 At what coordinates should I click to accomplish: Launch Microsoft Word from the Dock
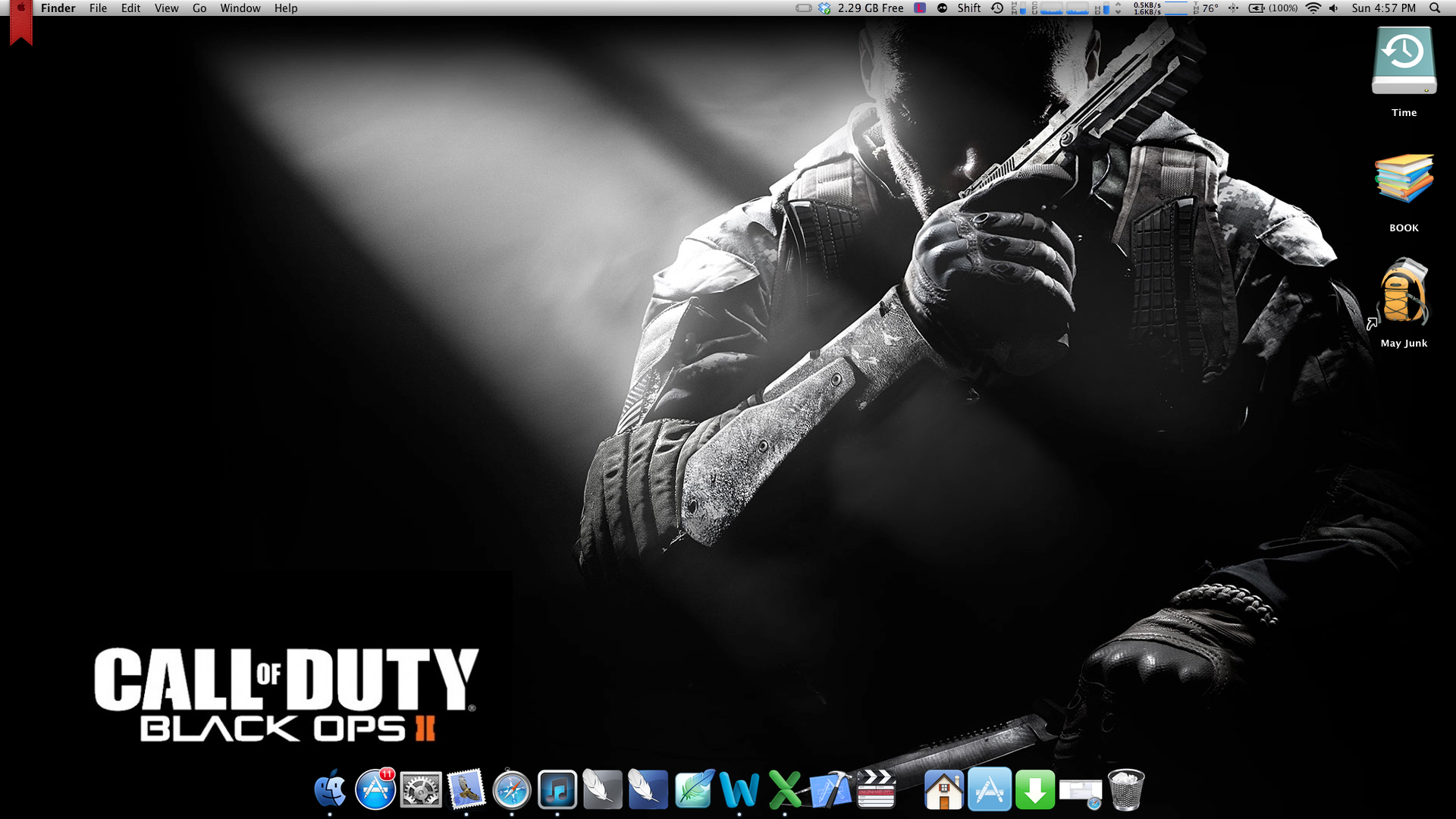pyautogui.click(x=739, y=790)
